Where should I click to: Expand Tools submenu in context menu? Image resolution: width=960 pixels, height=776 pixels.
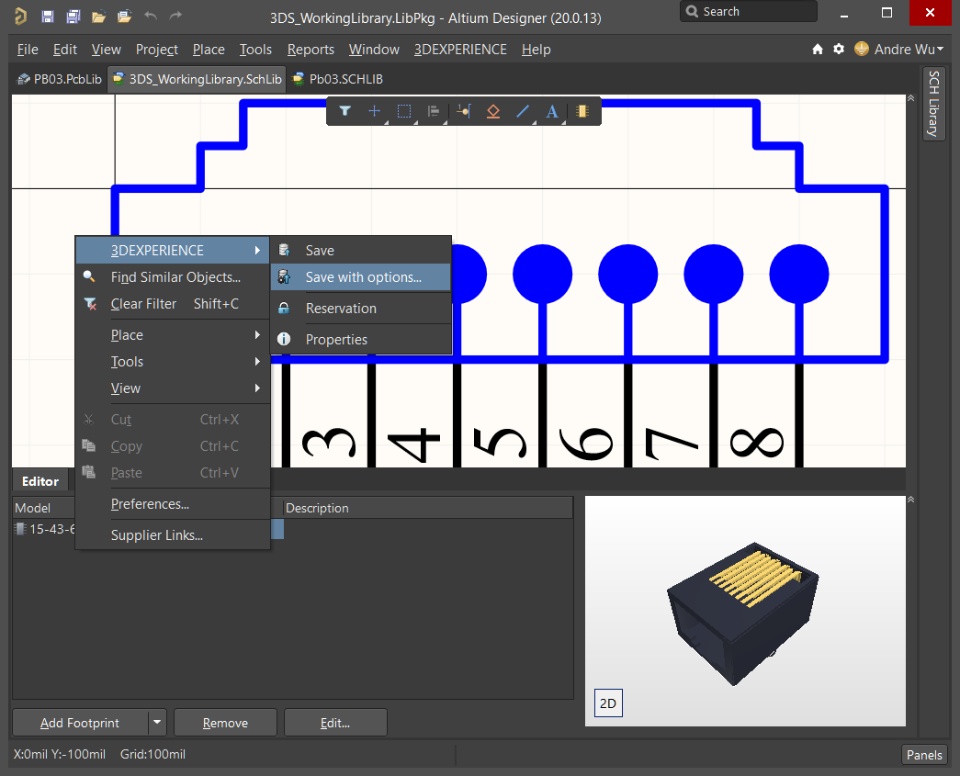coord(172,361)
